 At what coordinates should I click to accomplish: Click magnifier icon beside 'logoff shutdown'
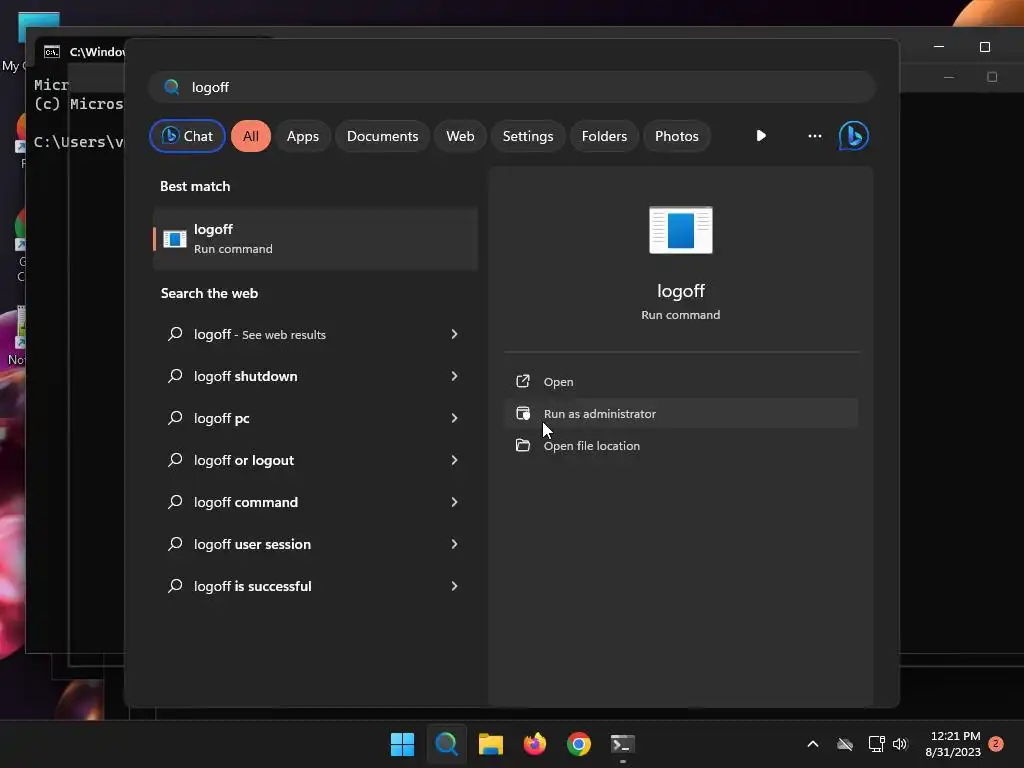click(x=175, y=376)
